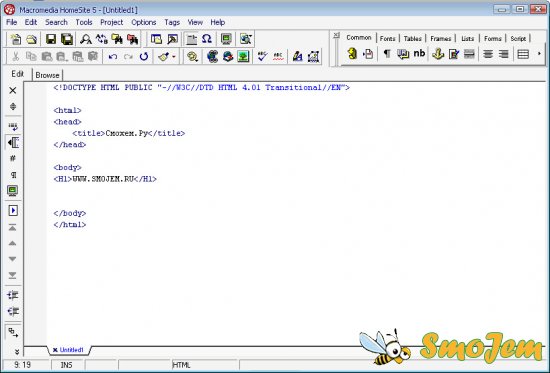The width and height of the screenshot is (550, 373).
Task: Select the Untitled1 document tab
Action: (x=68, y=350)
